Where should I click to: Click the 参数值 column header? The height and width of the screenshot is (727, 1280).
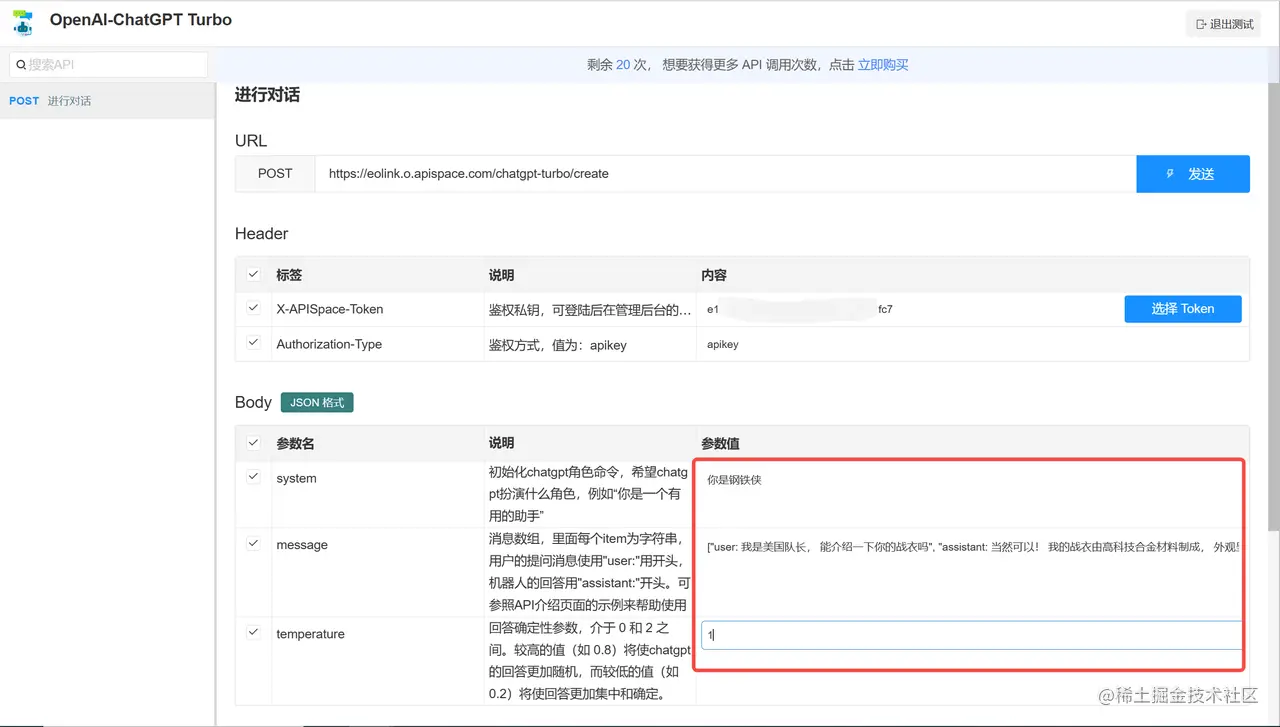point(720,443)
